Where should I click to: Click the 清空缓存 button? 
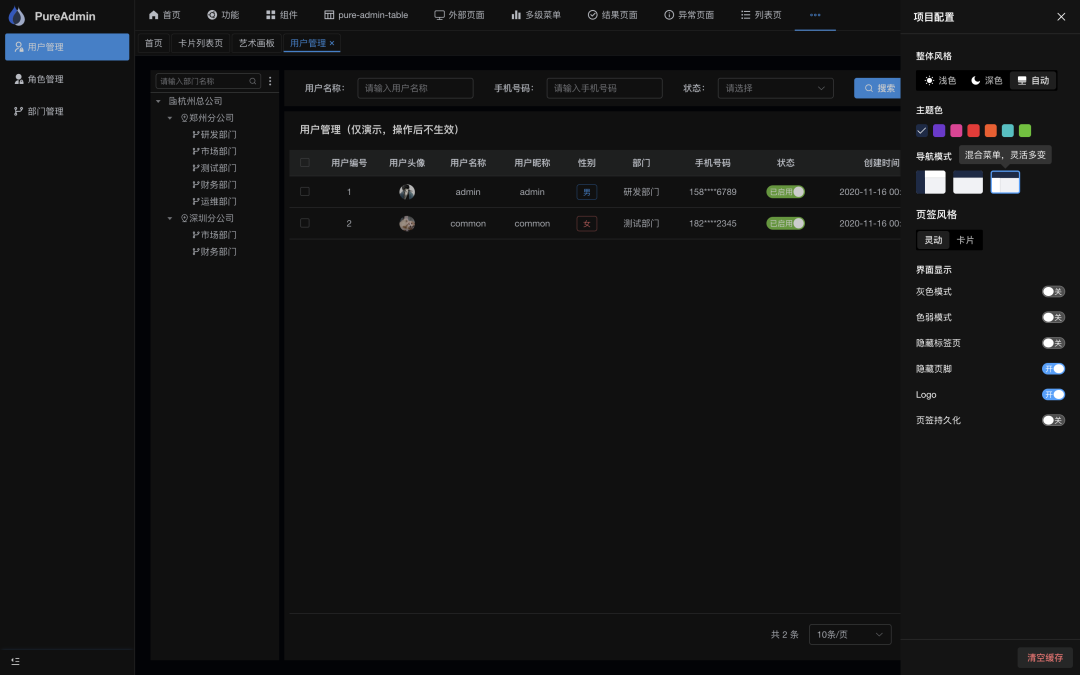[1045, 657]
